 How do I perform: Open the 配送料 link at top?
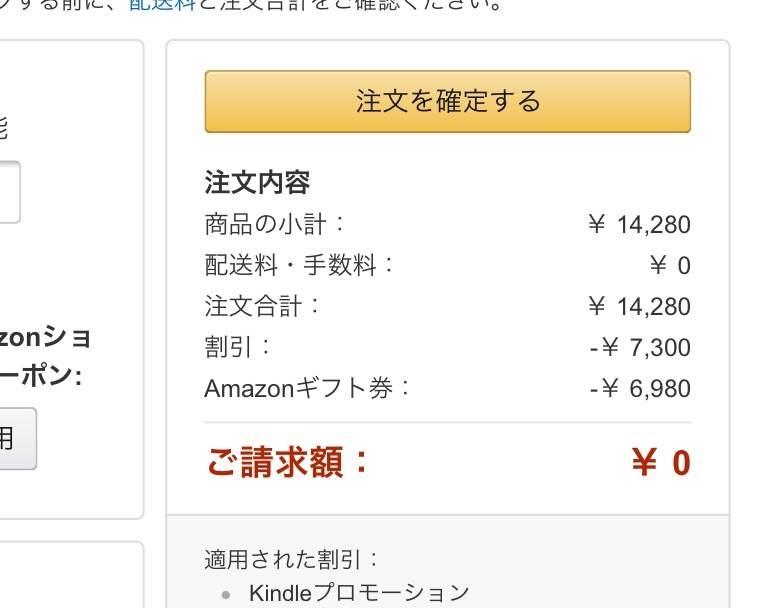tap(156, 5)
